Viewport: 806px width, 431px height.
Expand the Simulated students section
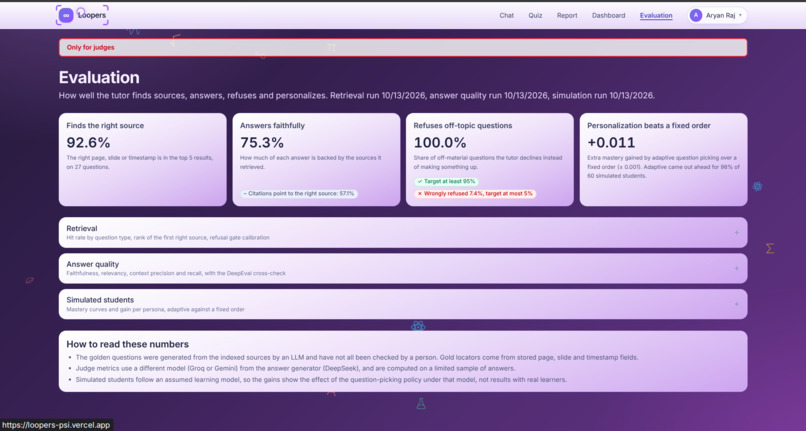click(x=402, y=304)
